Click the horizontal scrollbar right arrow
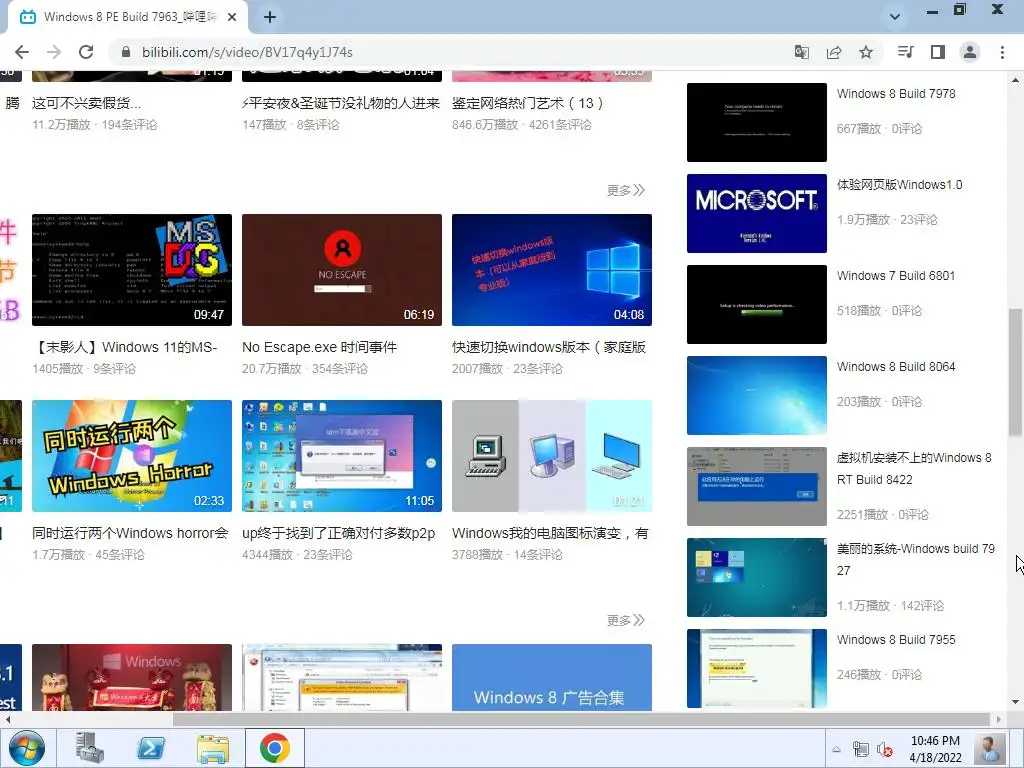The image size is (1024, 768). point(999,719)
